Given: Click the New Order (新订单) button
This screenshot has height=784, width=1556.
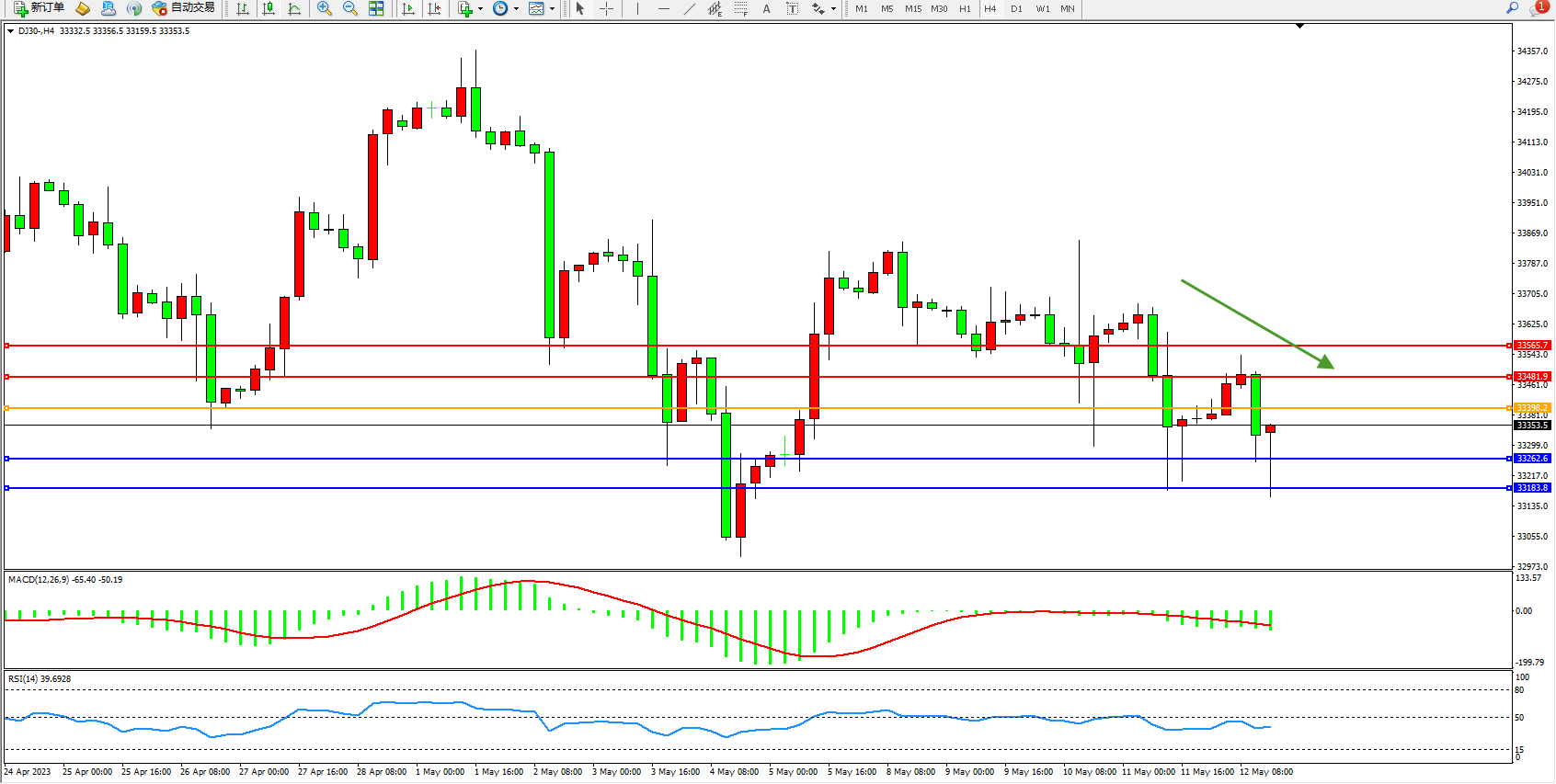Looking at the screenshot, I should (x=39, y=8).
